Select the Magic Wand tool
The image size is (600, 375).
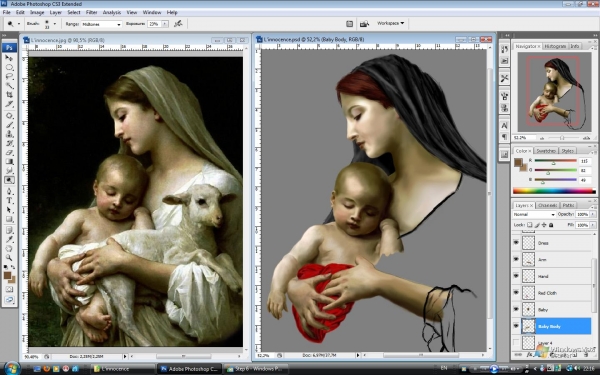pyautogui.click(x=9, y=86)
